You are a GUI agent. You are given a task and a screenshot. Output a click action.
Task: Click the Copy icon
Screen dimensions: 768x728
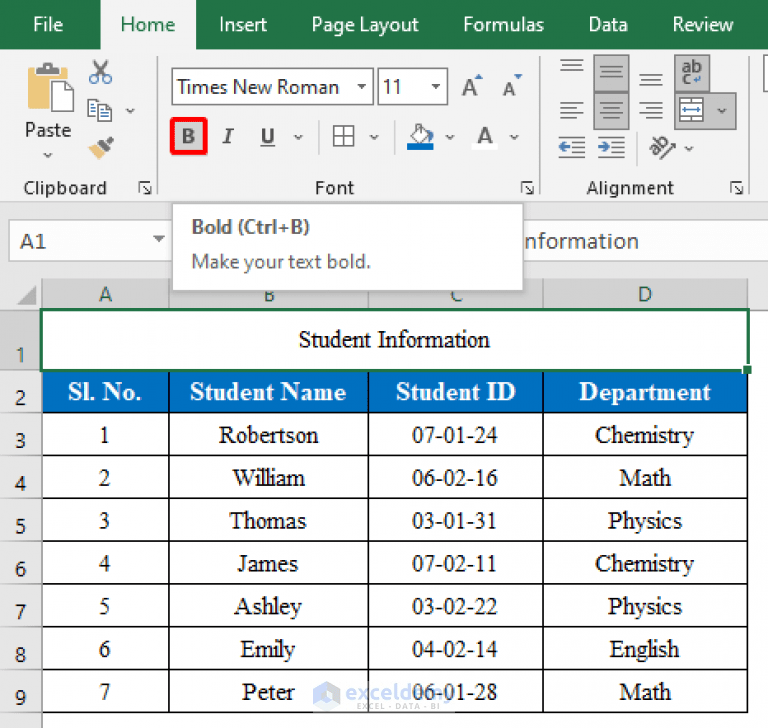pyautogui.click(x=99, y=110)
